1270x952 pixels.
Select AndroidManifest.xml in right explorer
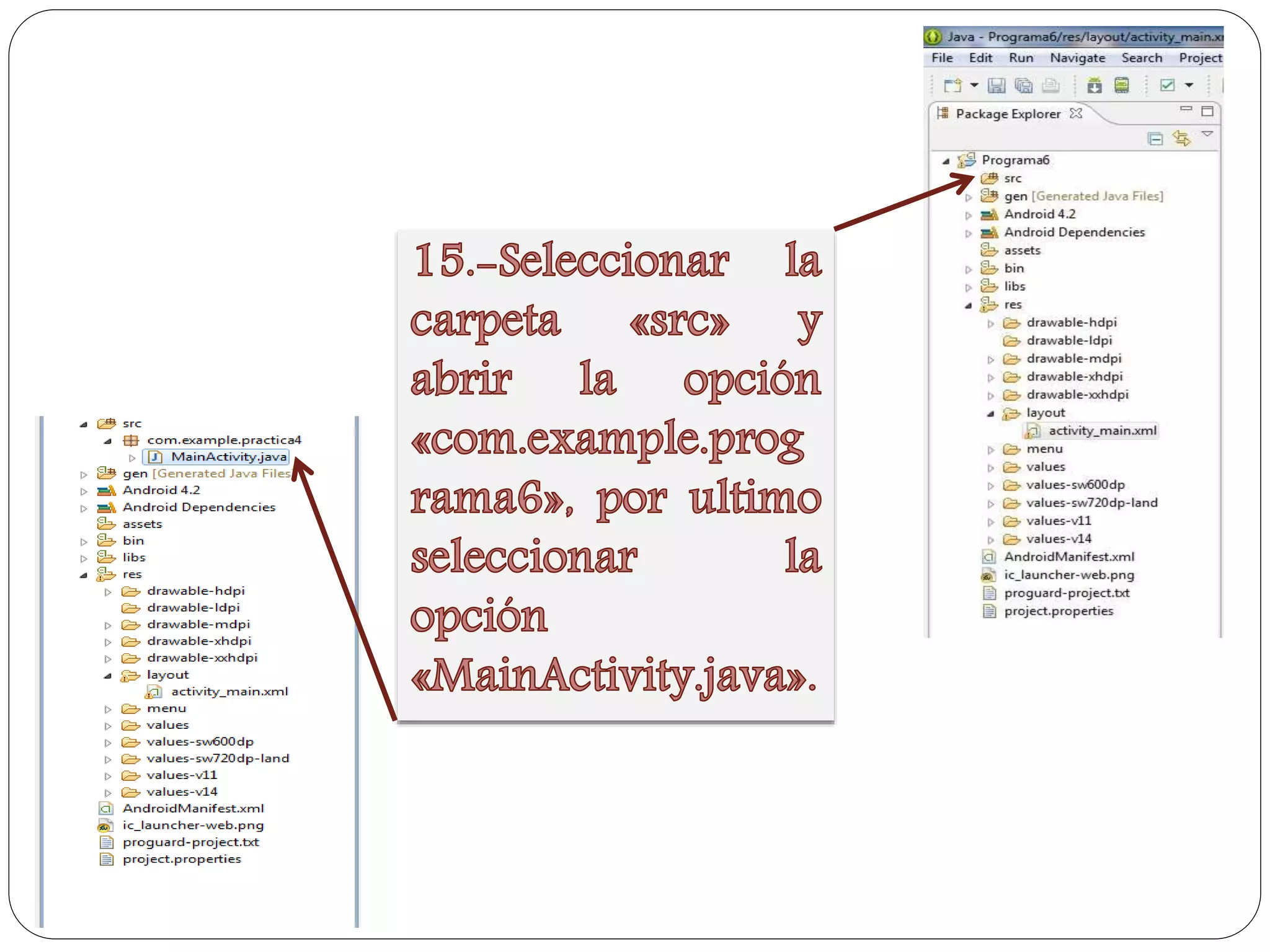point(1068,557)
